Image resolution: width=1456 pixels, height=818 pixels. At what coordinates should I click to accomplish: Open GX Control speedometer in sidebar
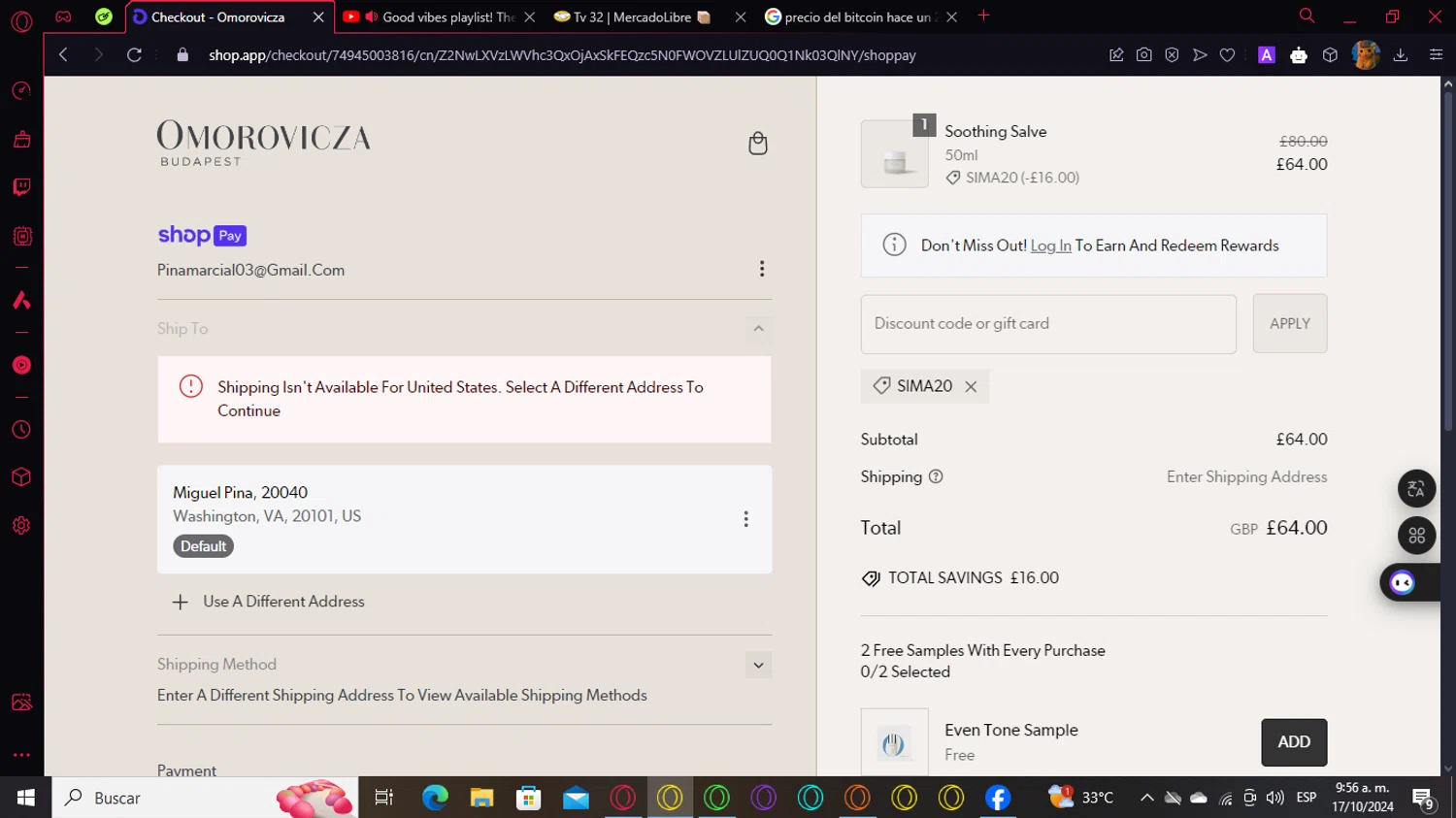pyautogui.click(x=21, y=91)
